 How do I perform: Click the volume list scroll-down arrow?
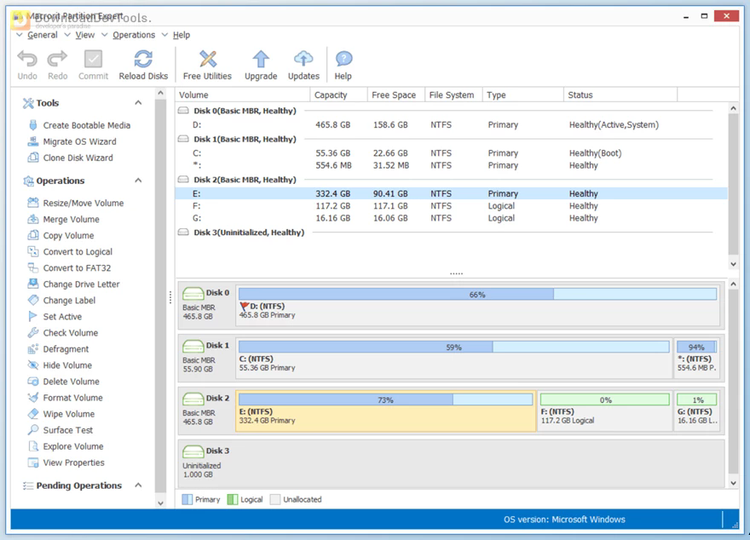[x=733, y=264]
